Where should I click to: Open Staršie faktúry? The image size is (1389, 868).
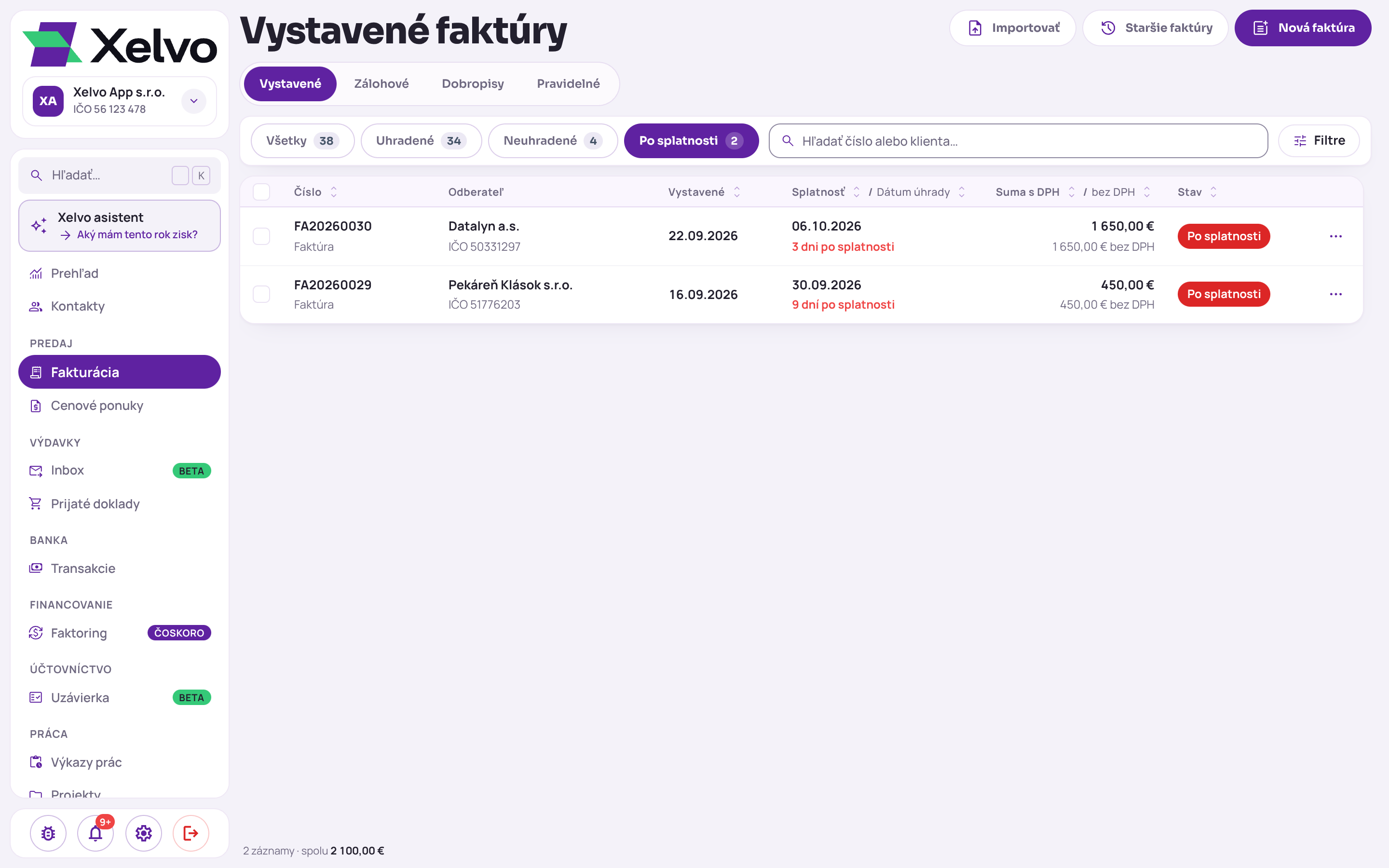[1156, 27]
